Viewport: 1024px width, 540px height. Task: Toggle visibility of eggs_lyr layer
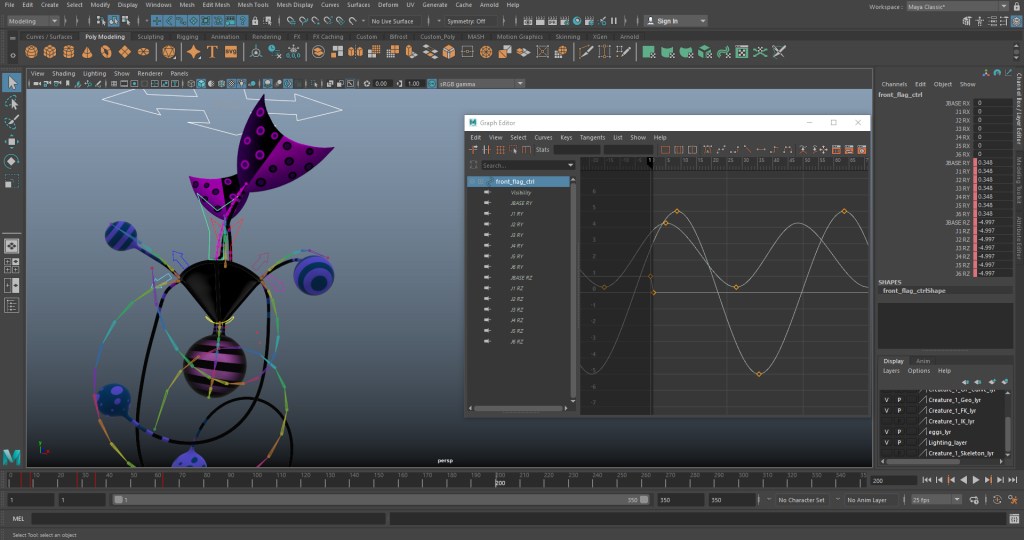(886, 432)
